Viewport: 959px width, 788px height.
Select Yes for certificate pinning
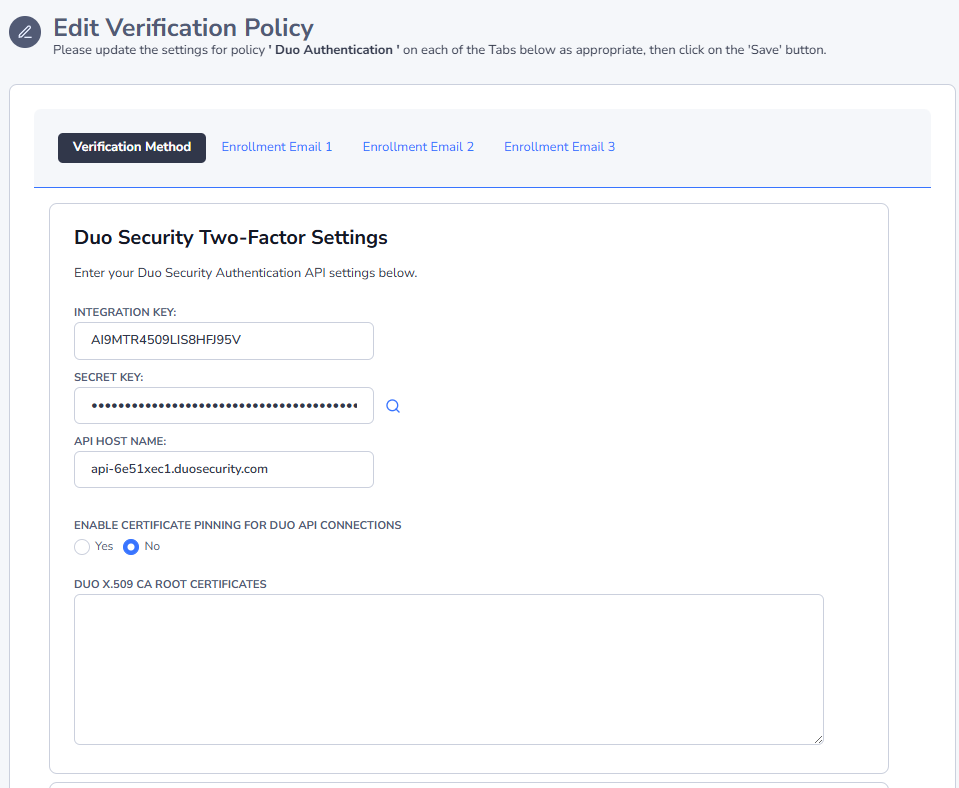coord(82,547)
